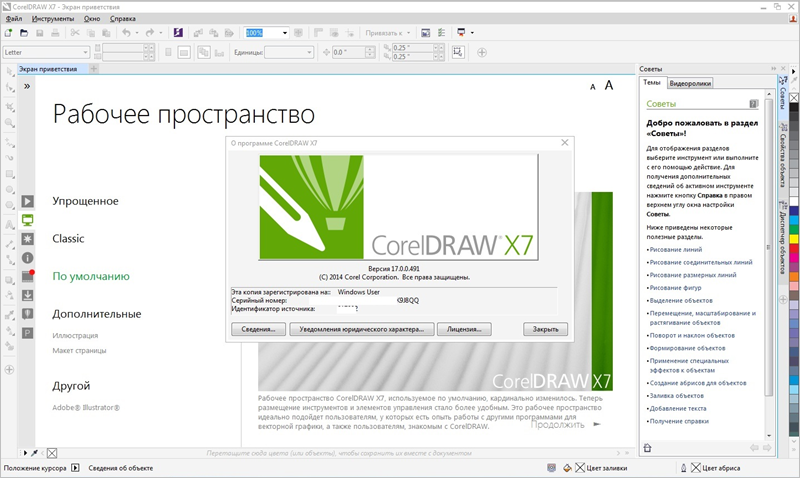The height and width of the screenshot is (478, 800).
Task: Open the Окно menu
Action: (92, 19)
